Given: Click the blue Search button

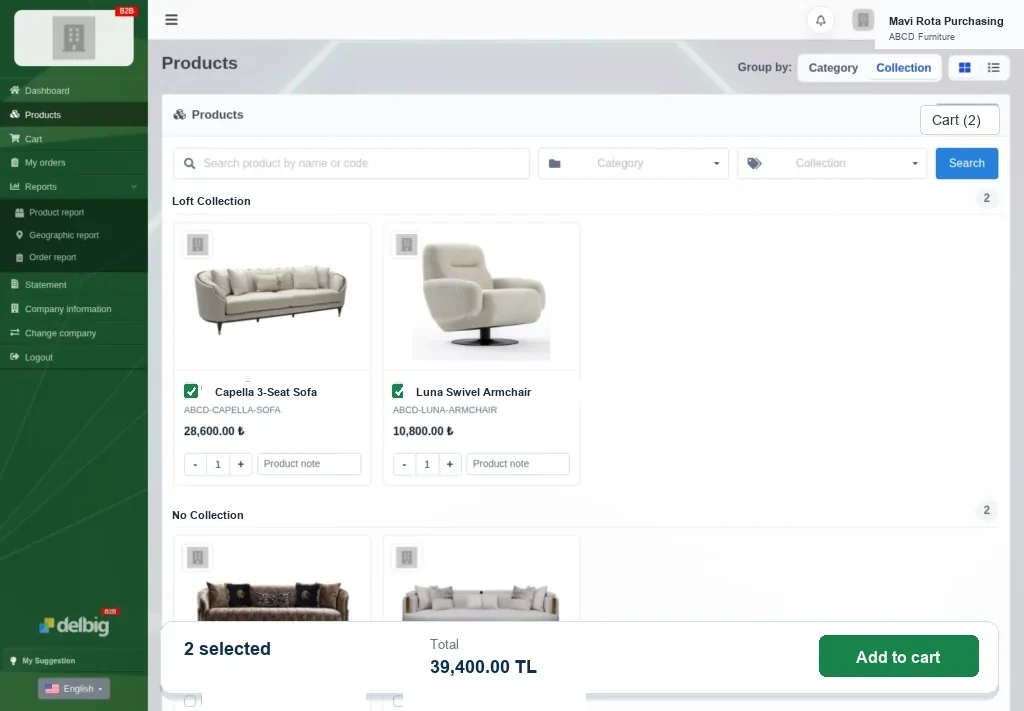Looking at the screenshot, I should pos(967,163).
